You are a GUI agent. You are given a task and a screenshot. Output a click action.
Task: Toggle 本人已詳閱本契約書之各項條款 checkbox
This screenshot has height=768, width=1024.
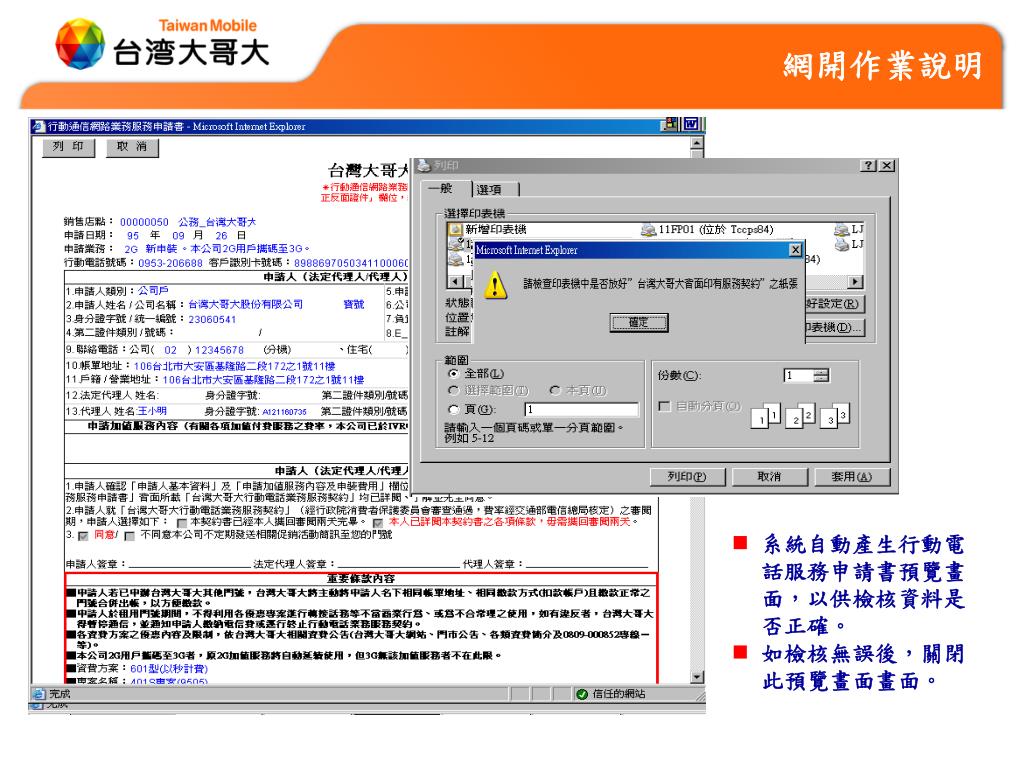tap(378, 522)
